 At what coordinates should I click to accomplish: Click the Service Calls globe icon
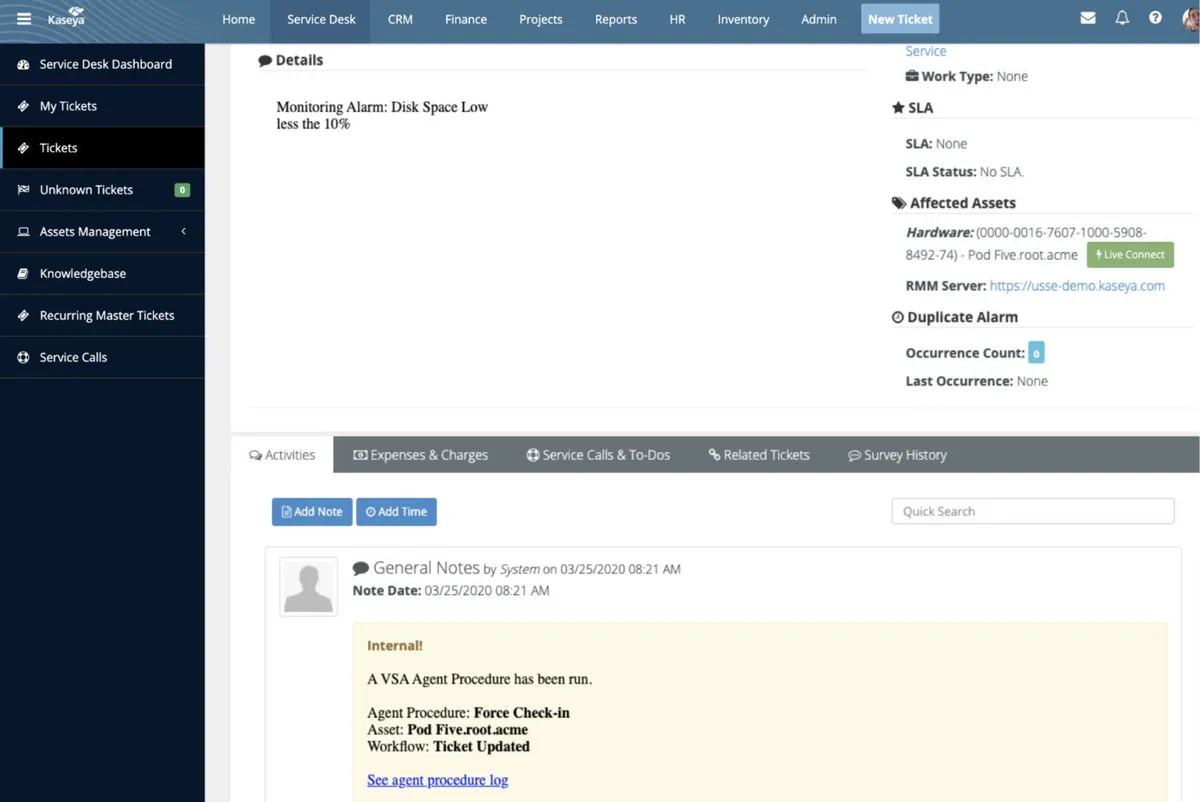(22, 357)
